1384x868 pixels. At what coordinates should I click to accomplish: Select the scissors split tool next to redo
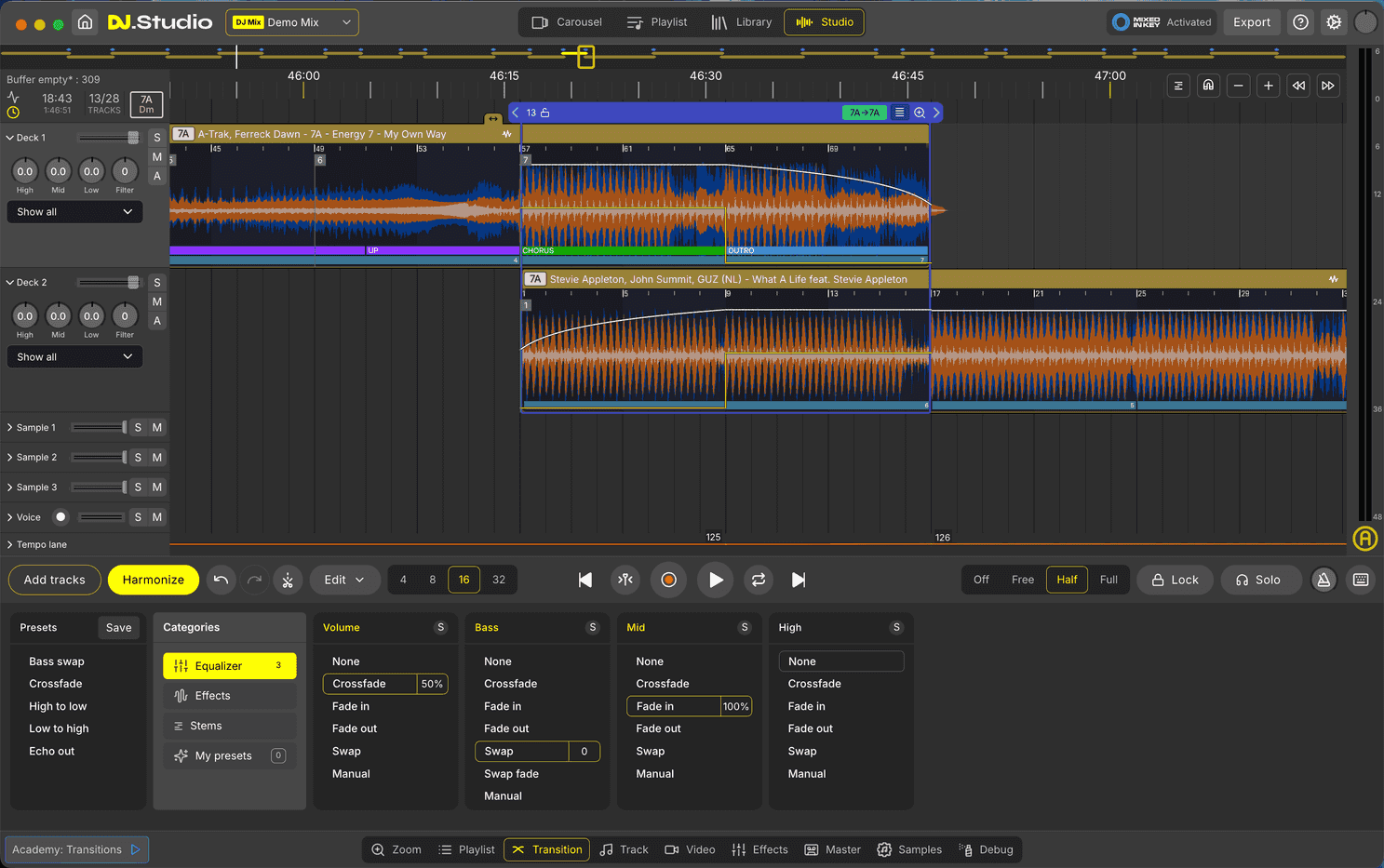288,580
